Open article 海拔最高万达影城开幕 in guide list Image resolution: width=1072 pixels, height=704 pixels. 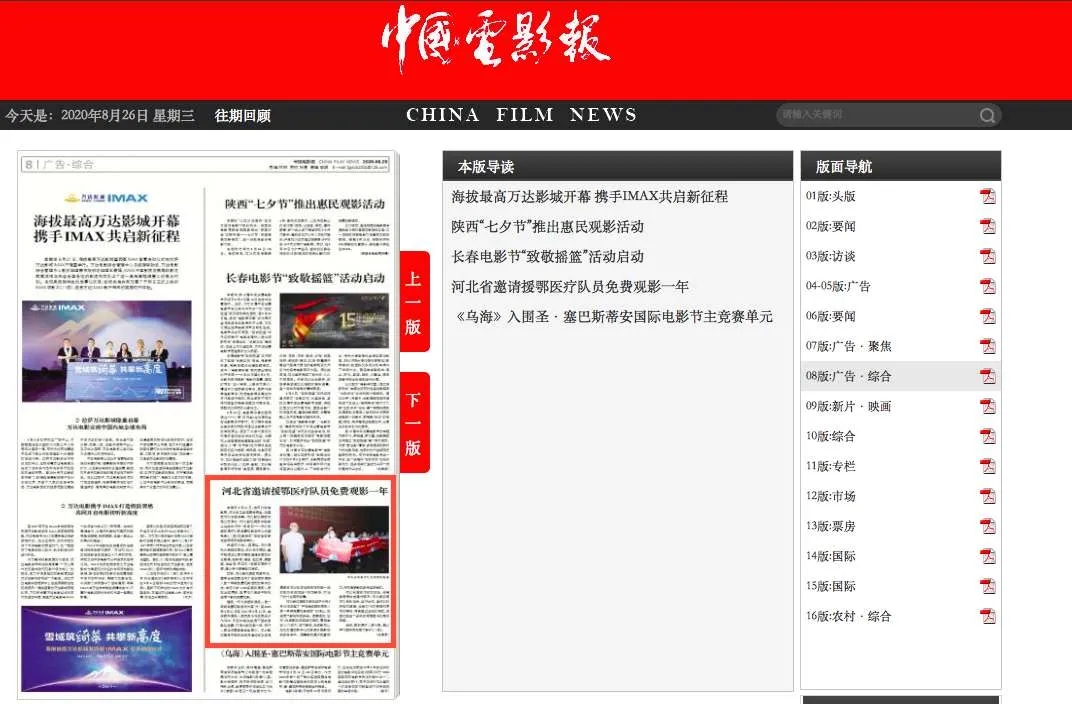tap(589, 197)
